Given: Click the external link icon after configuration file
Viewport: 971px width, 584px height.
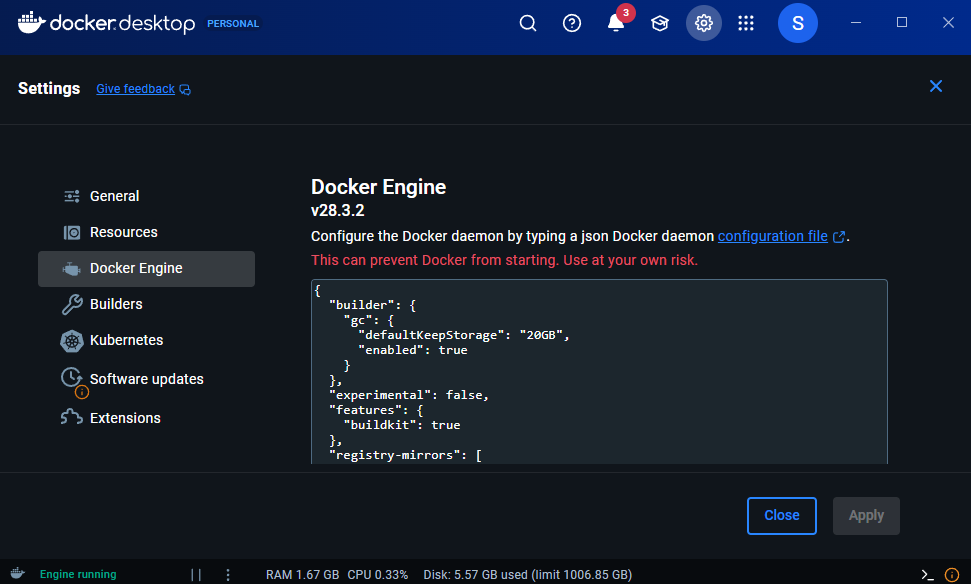Looking at the screenshot, I should coord(838,237).
